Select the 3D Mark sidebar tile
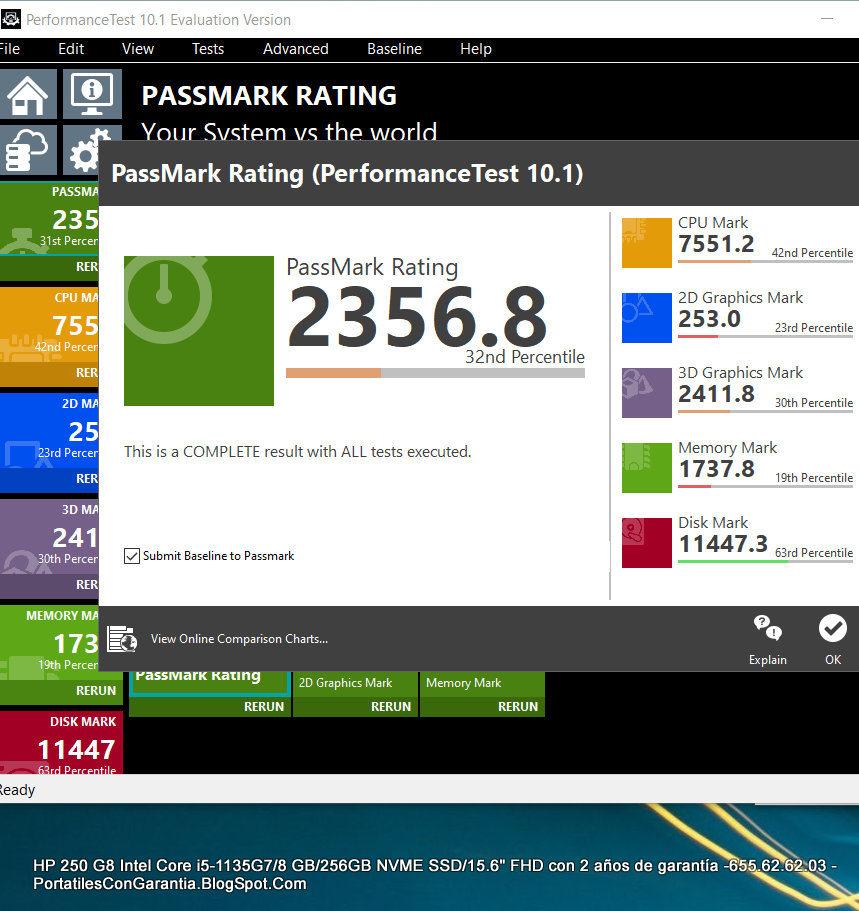 49,537
